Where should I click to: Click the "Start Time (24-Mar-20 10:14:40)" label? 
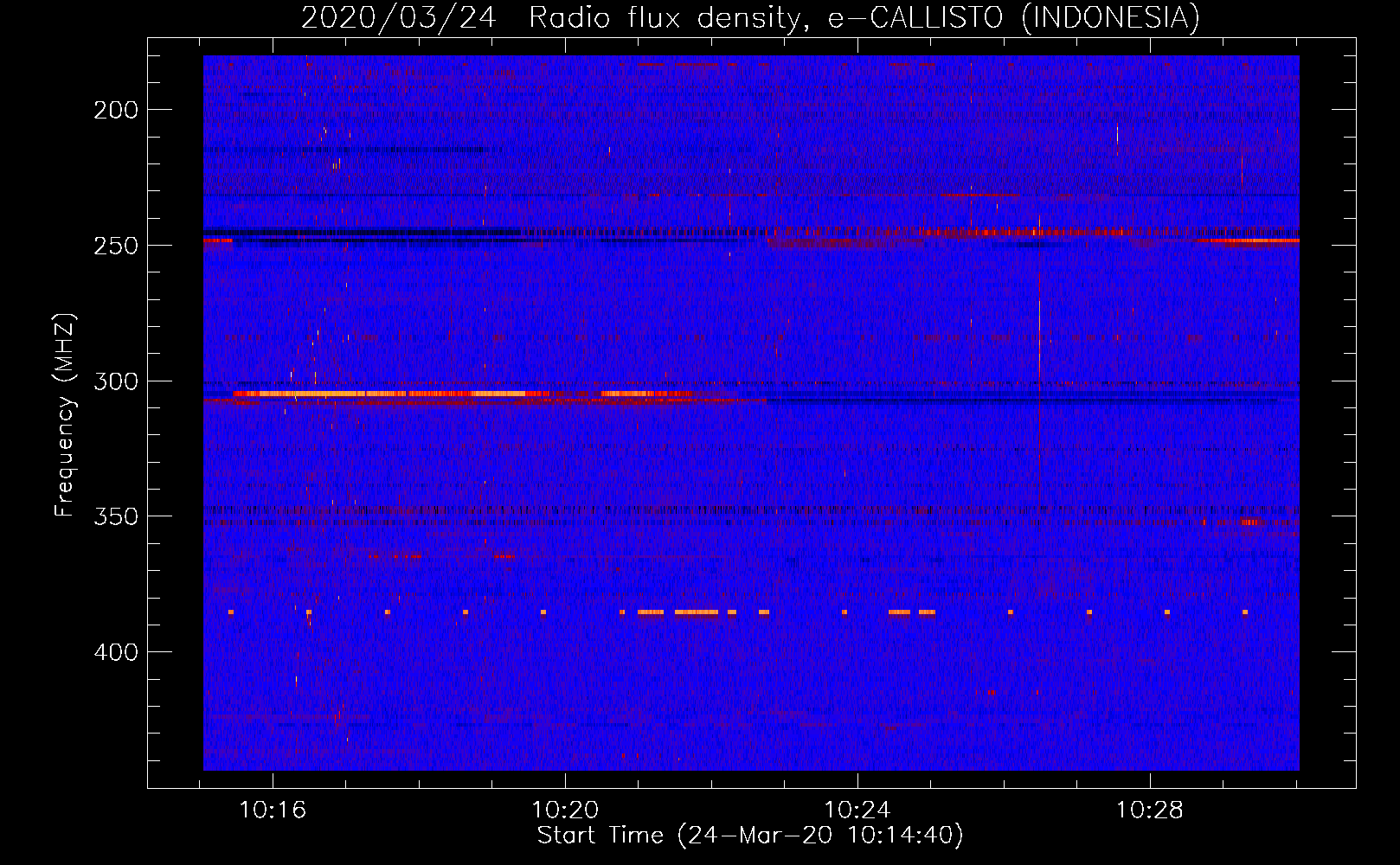pyautogui.click(x=750, y=836)
